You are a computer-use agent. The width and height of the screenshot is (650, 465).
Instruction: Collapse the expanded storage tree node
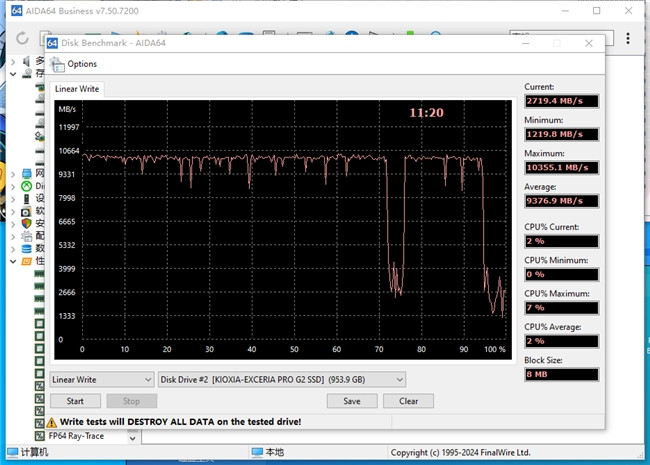tap(13, 72)
